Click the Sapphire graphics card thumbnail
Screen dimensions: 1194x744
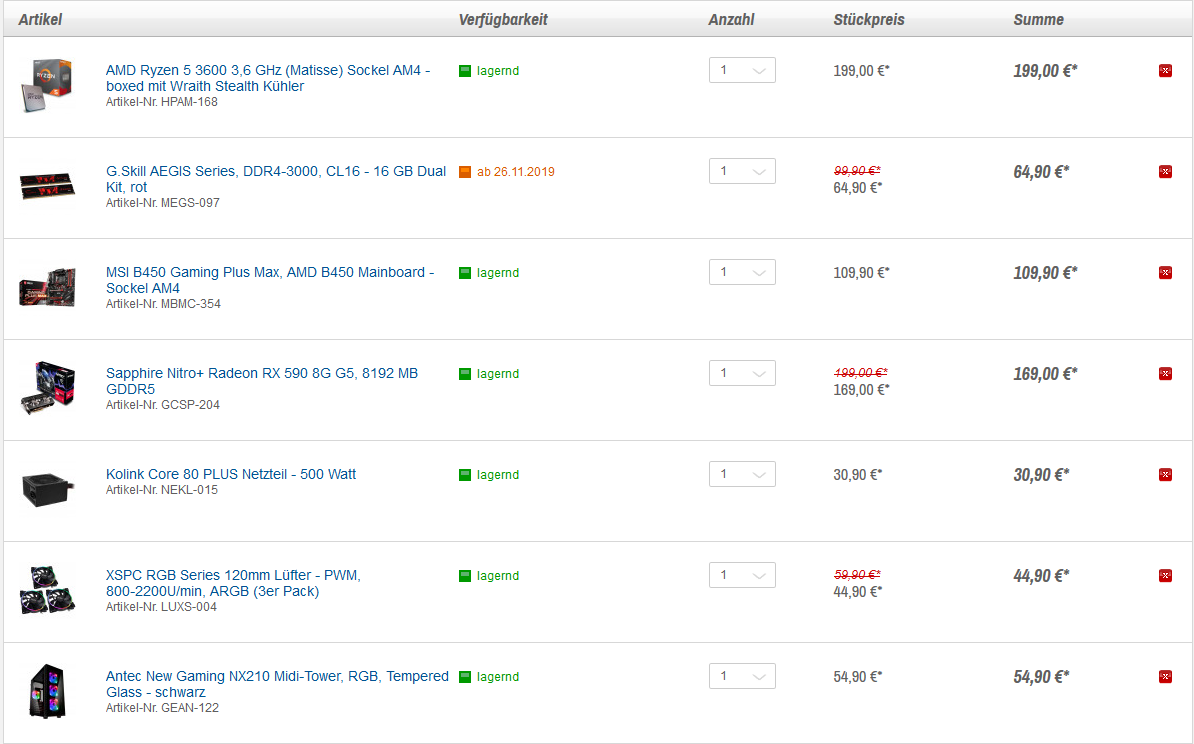[47, 388]
